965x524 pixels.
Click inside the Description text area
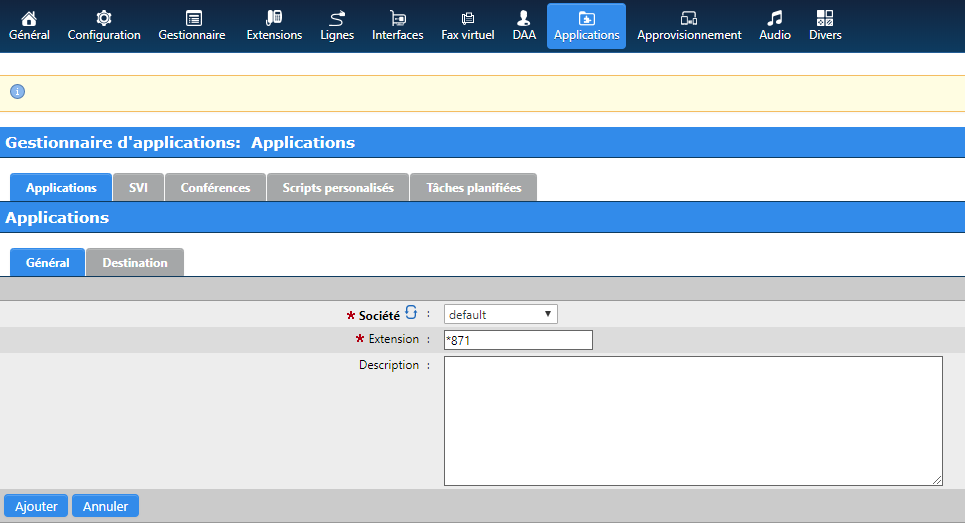[693, 421]
